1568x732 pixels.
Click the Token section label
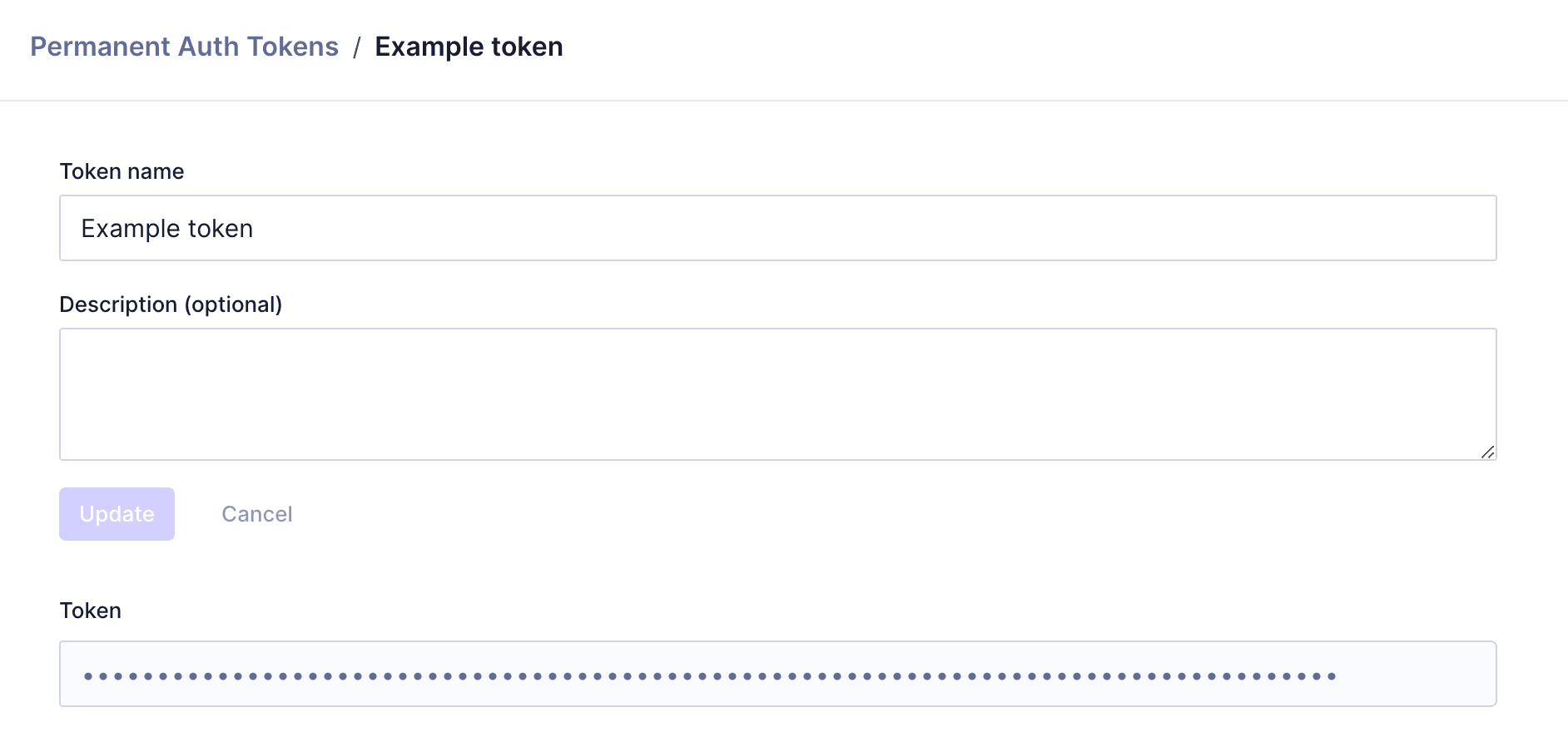click(x=90, y=610)
